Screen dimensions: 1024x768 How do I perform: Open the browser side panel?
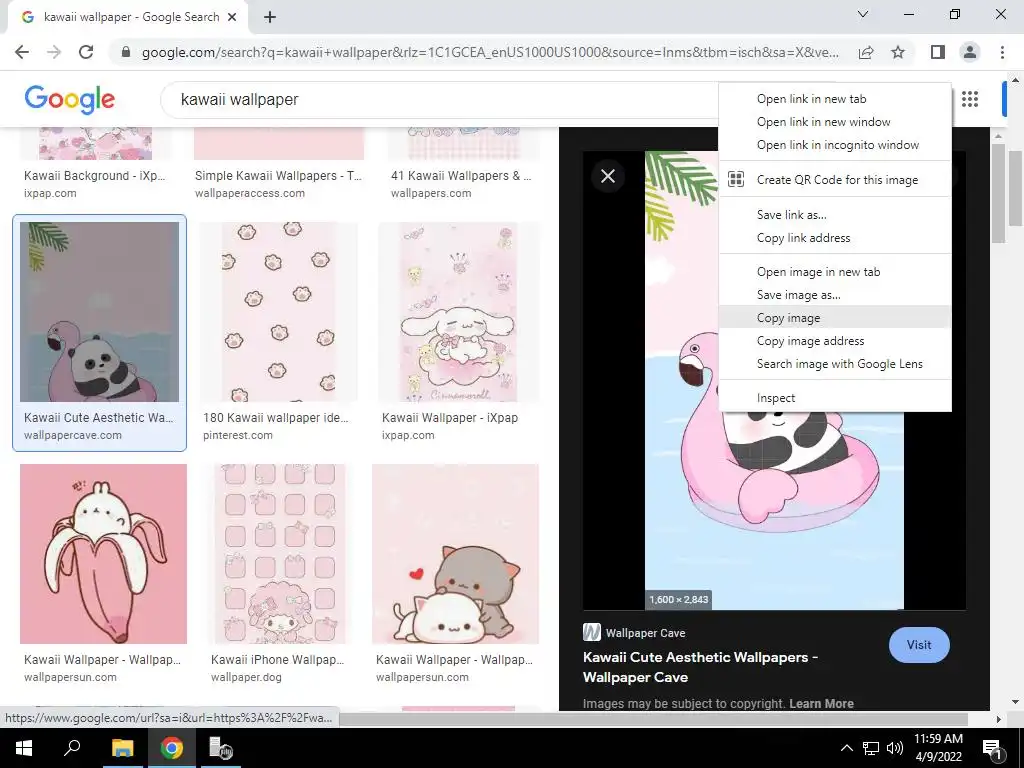[938, 52]
